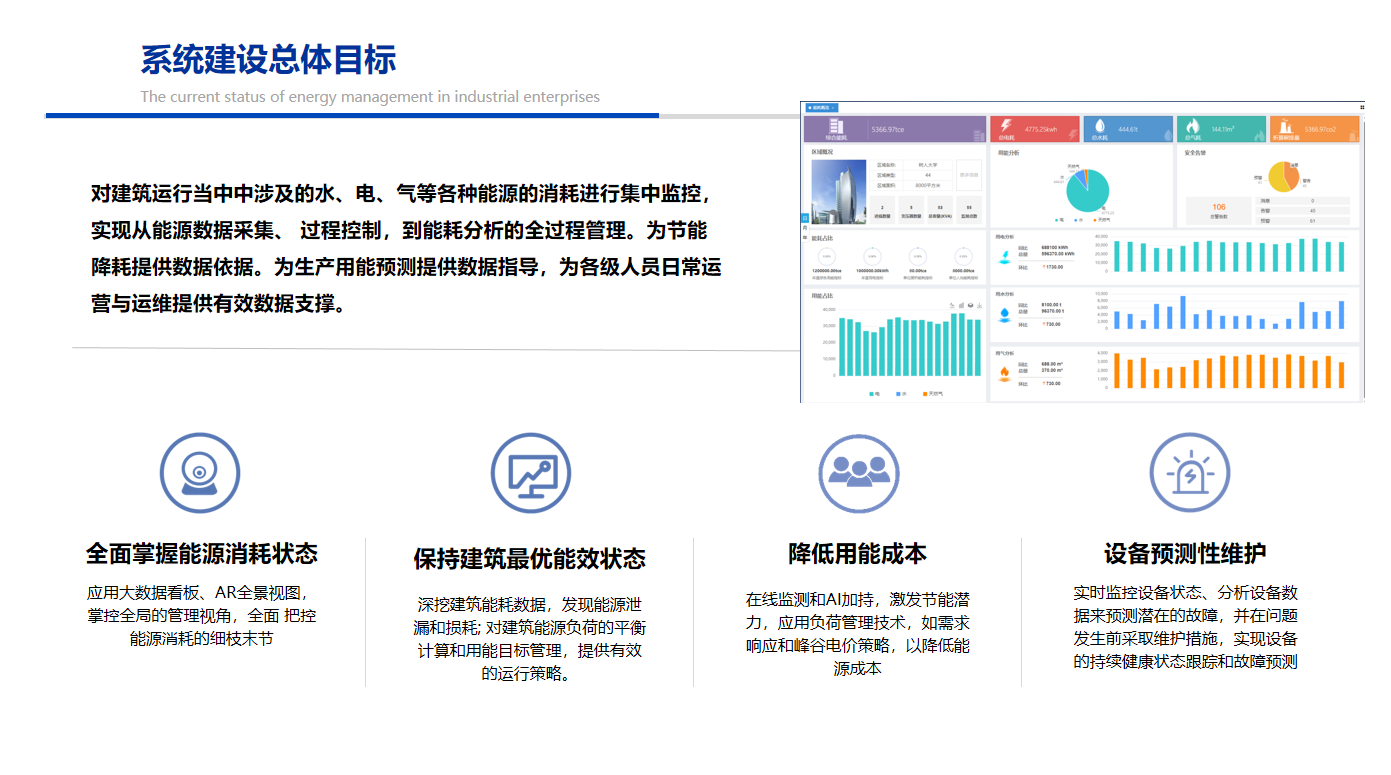This screenshot has width=1391, height=775.
Task: Click the building icon on the purple 综合能耗 card
Action: 835,127
